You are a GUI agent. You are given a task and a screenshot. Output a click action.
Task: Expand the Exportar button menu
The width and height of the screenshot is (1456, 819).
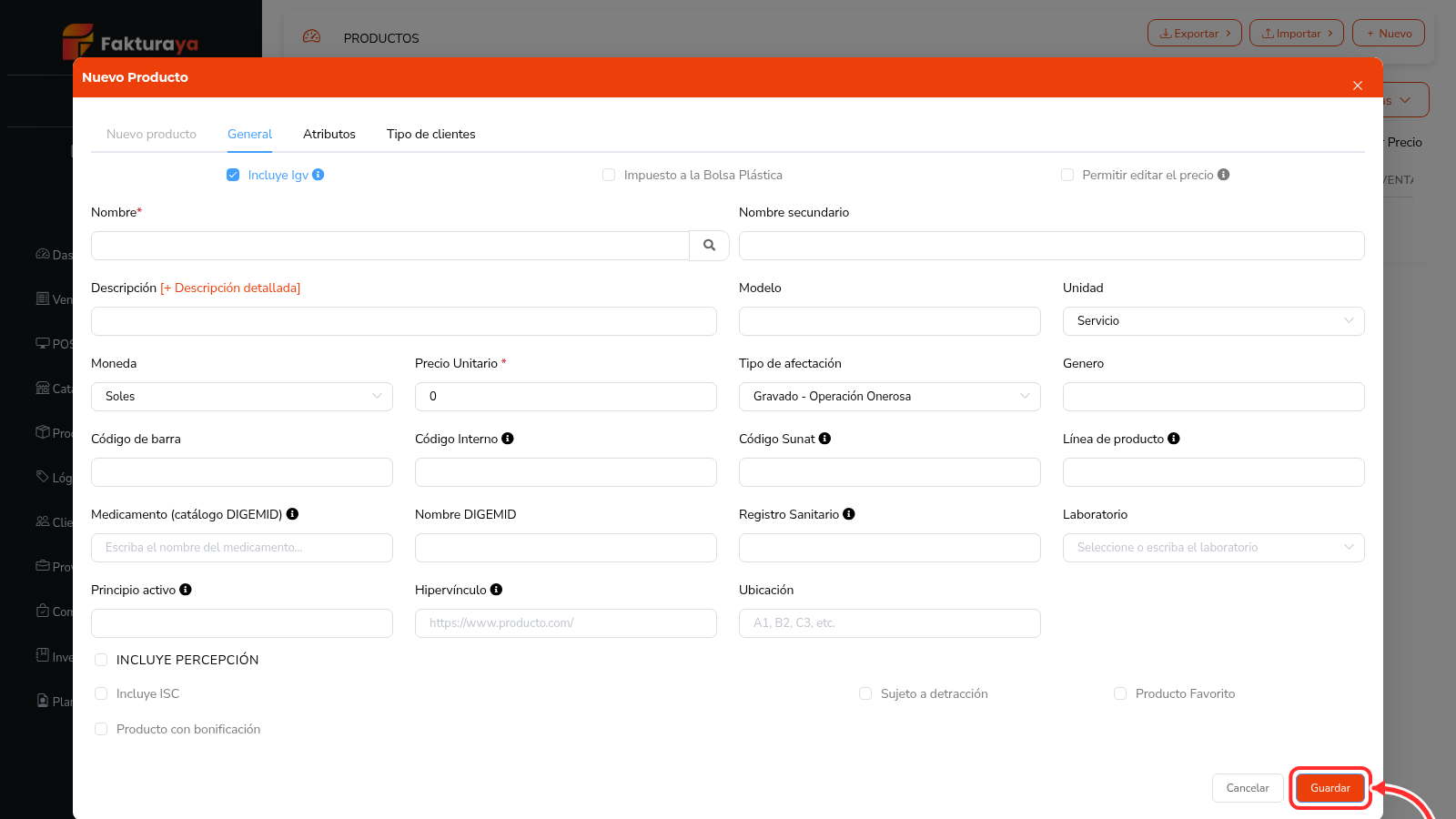pos(1195,33)
